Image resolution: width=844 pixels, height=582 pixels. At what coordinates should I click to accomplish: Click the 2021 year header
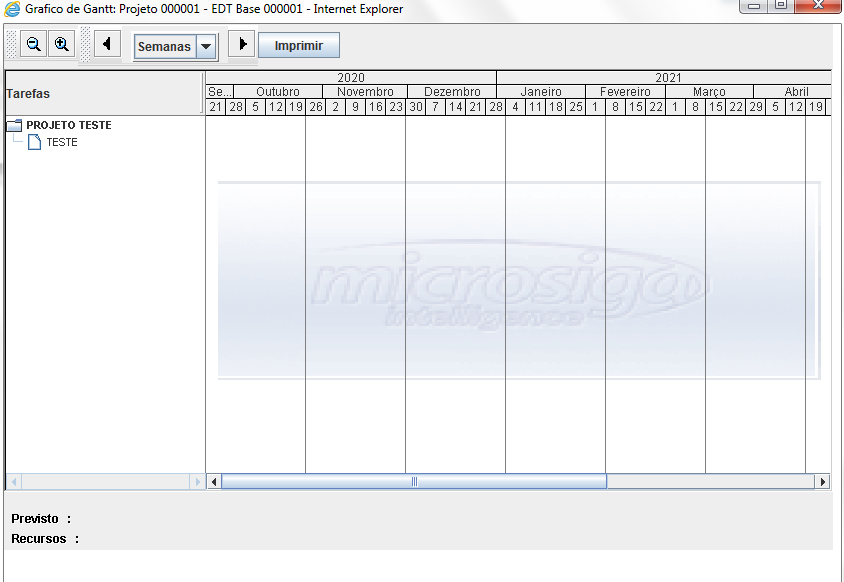click(664, 78)
